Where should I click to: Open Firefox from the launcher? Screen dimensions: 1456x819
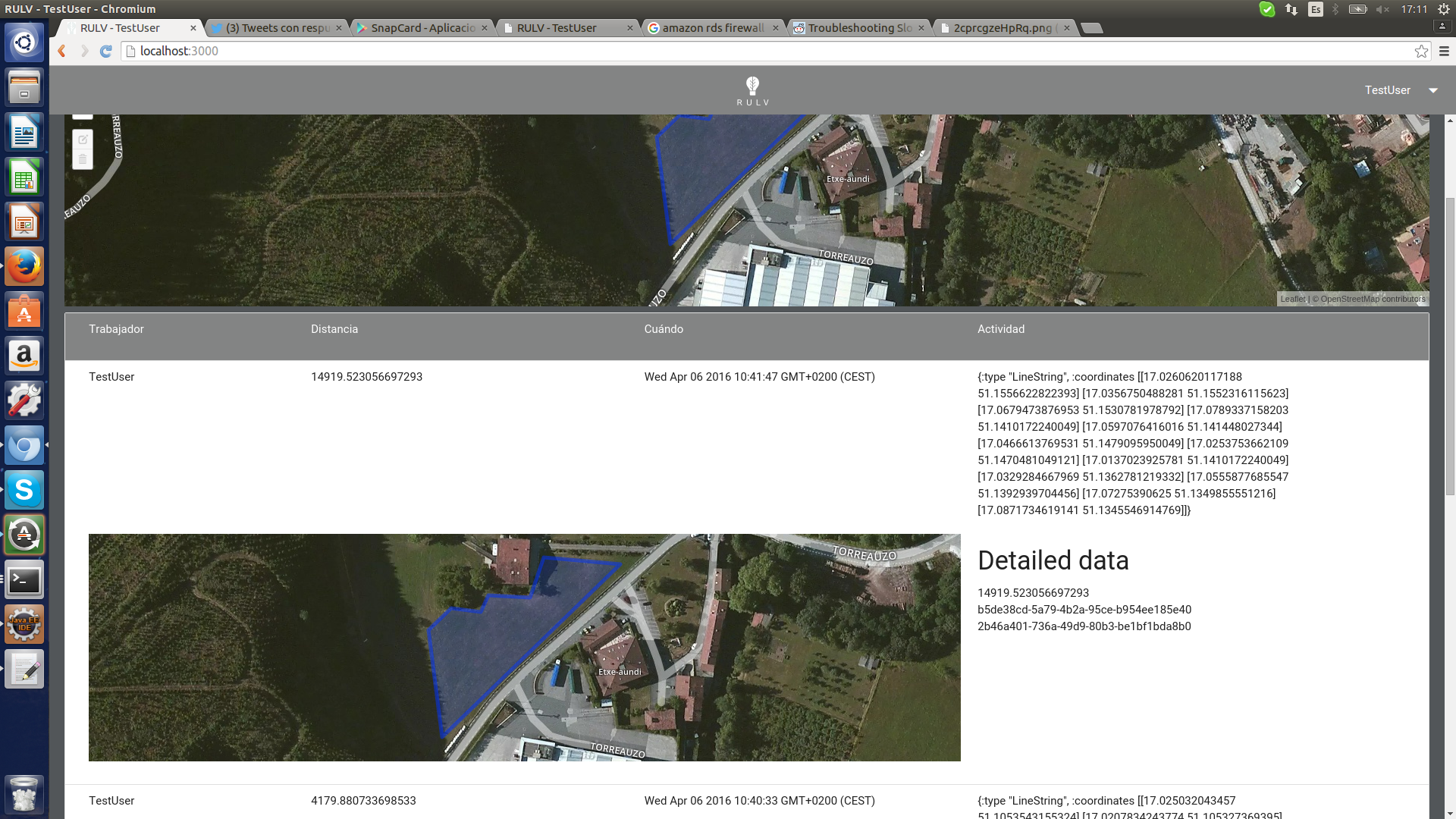tap(24, 266)
